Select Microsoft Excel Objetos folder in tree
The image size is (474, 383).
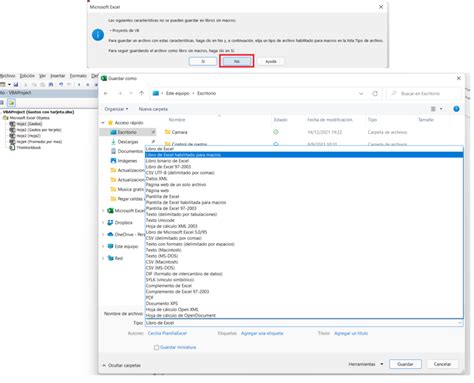29,118
